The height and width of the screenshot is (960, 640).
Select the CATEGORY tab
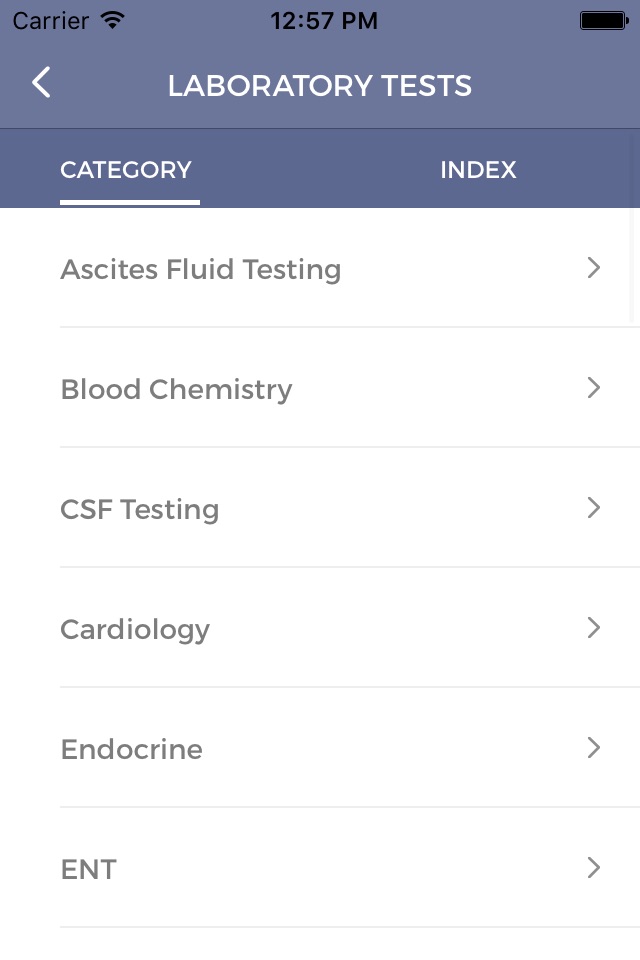pos(126,170)
